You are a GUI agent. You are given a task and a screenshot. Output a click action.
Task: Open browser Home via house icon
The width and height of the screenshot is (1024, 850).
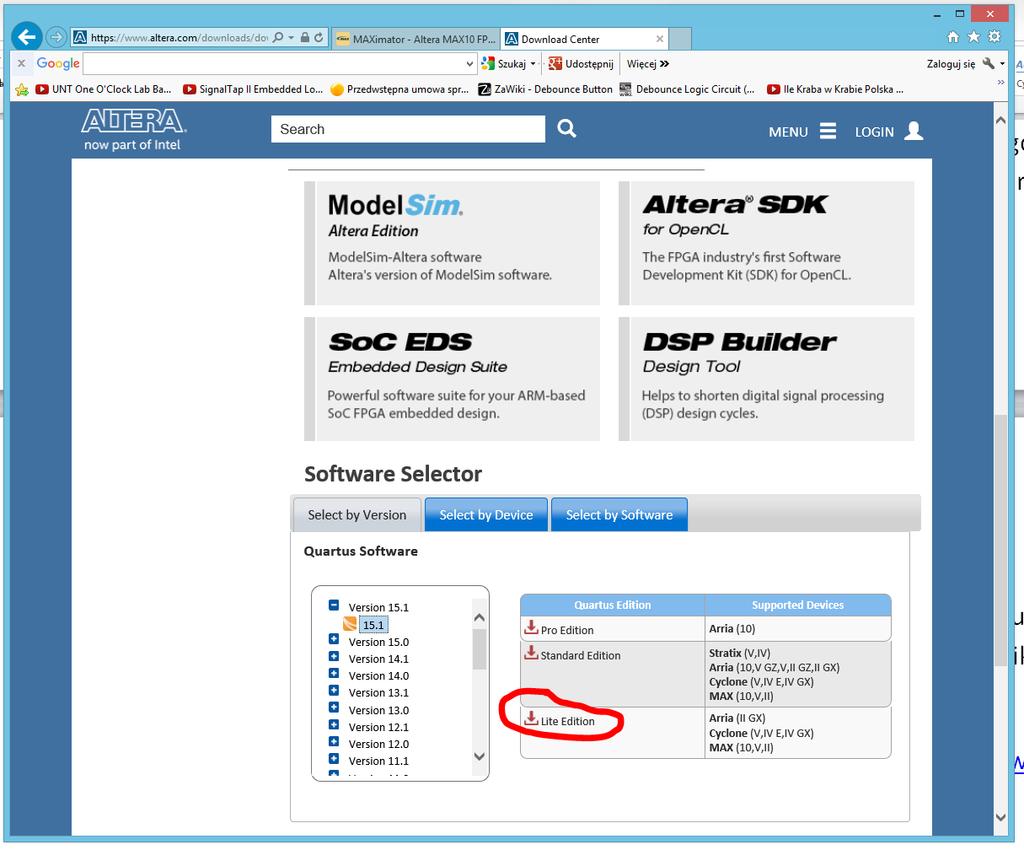pyautogui.click(x=953, y=37)
